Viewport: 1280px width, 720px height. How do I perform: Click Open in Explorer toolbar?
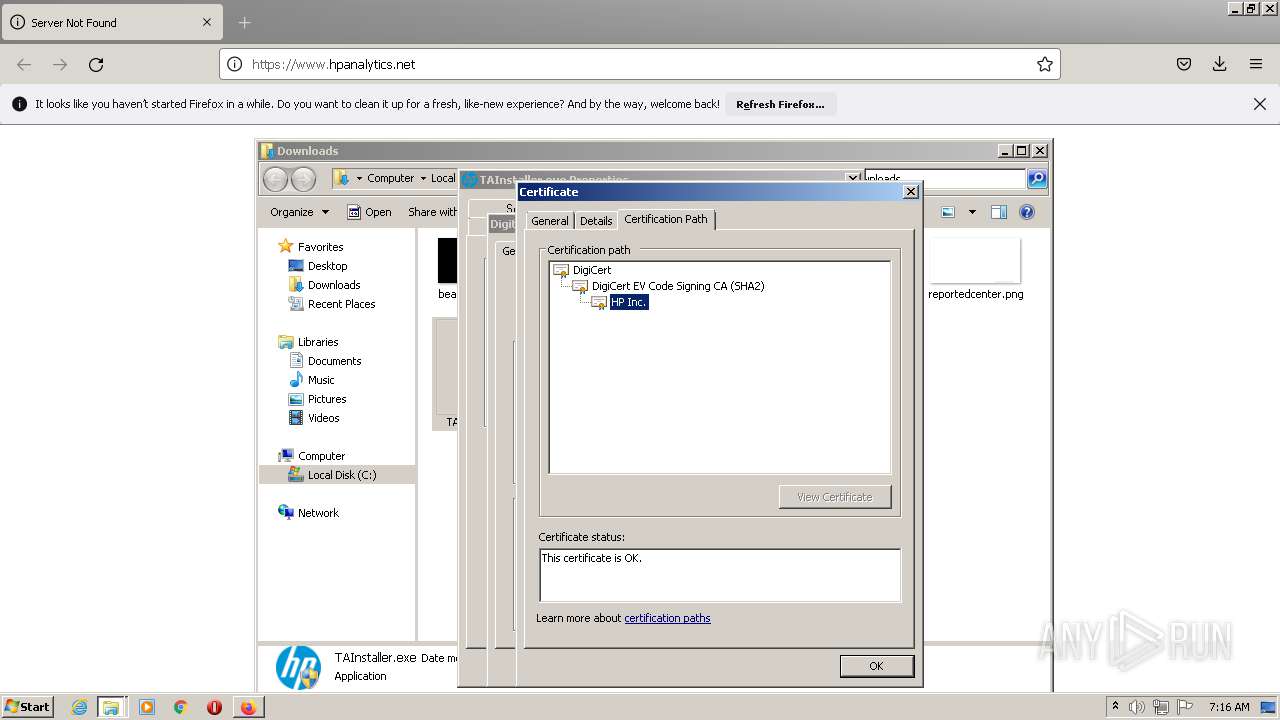click(369, 212)
